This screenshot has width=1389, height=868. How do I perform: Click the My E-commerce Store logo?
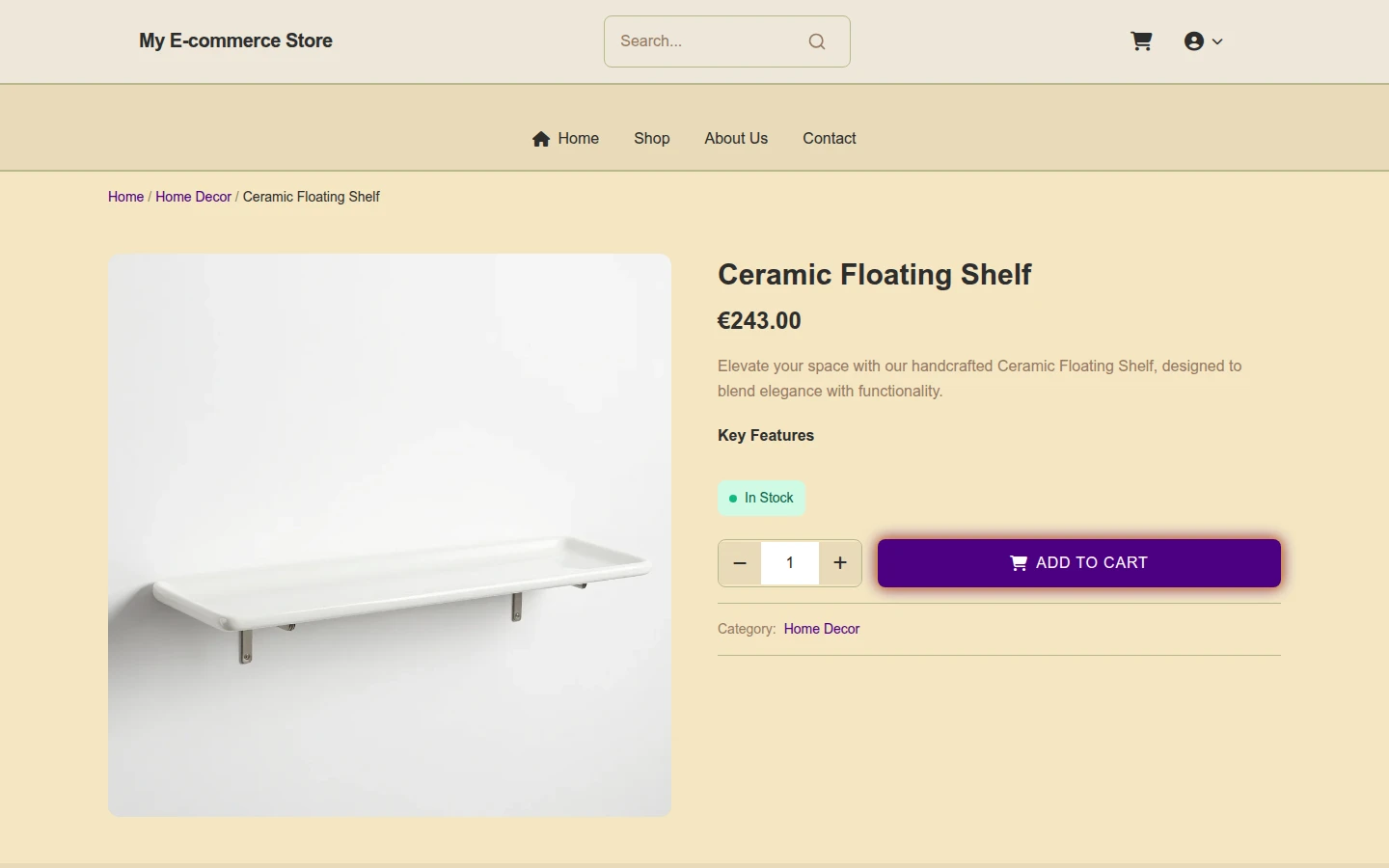235,41
